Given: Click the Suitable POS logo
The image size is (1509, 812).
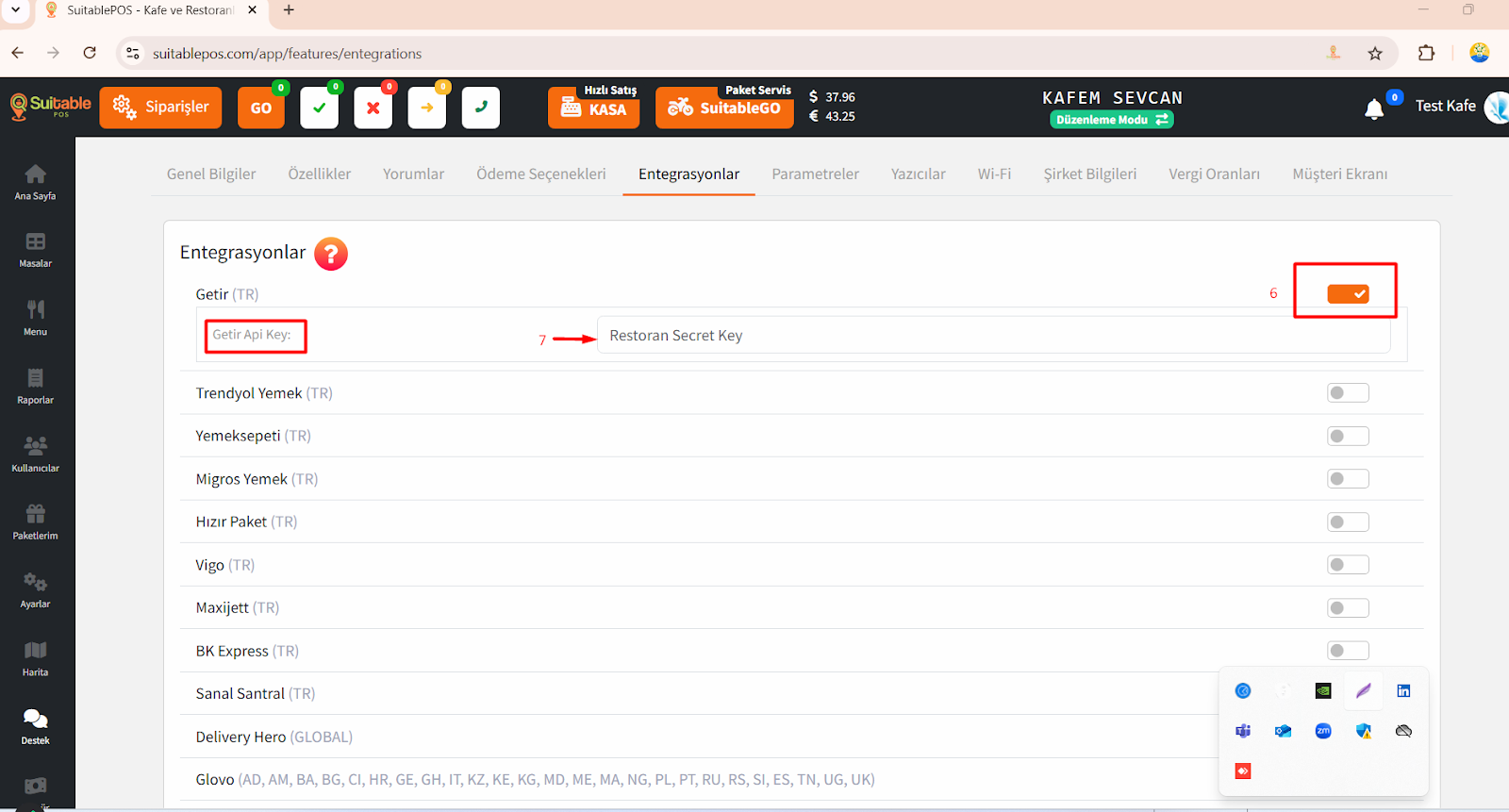Looking at the screenshot, I should point(50,107).
